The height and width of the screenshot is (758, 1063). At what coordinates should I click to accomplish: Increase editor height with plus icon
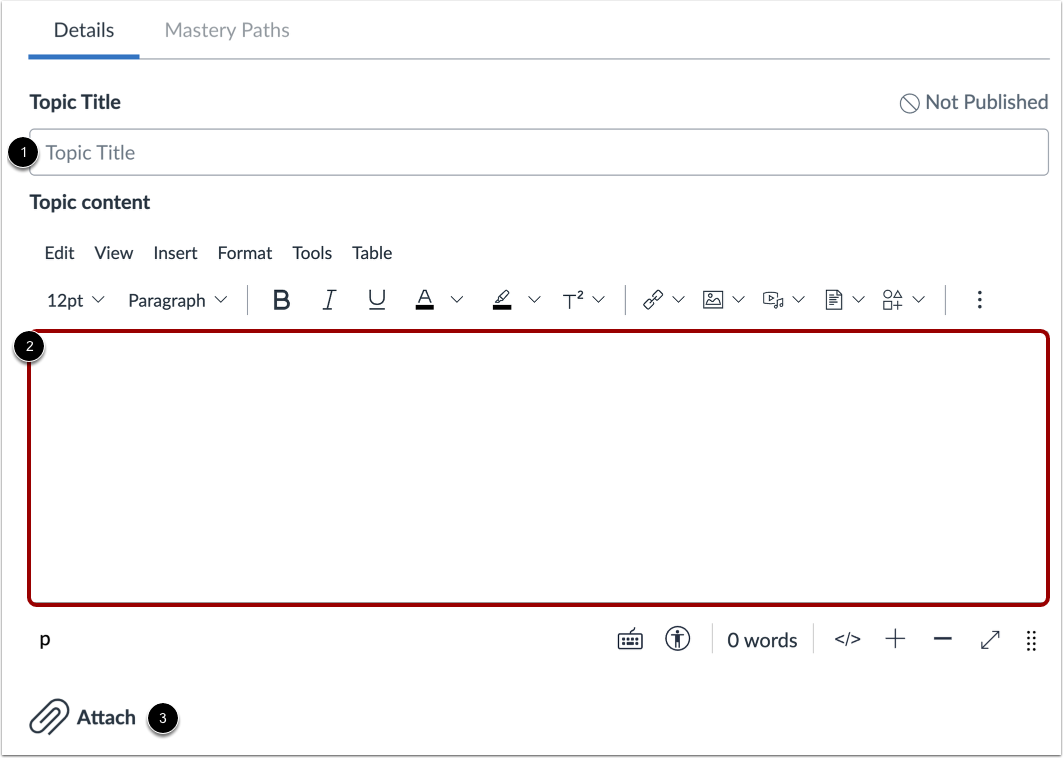(x=895, y=639)
